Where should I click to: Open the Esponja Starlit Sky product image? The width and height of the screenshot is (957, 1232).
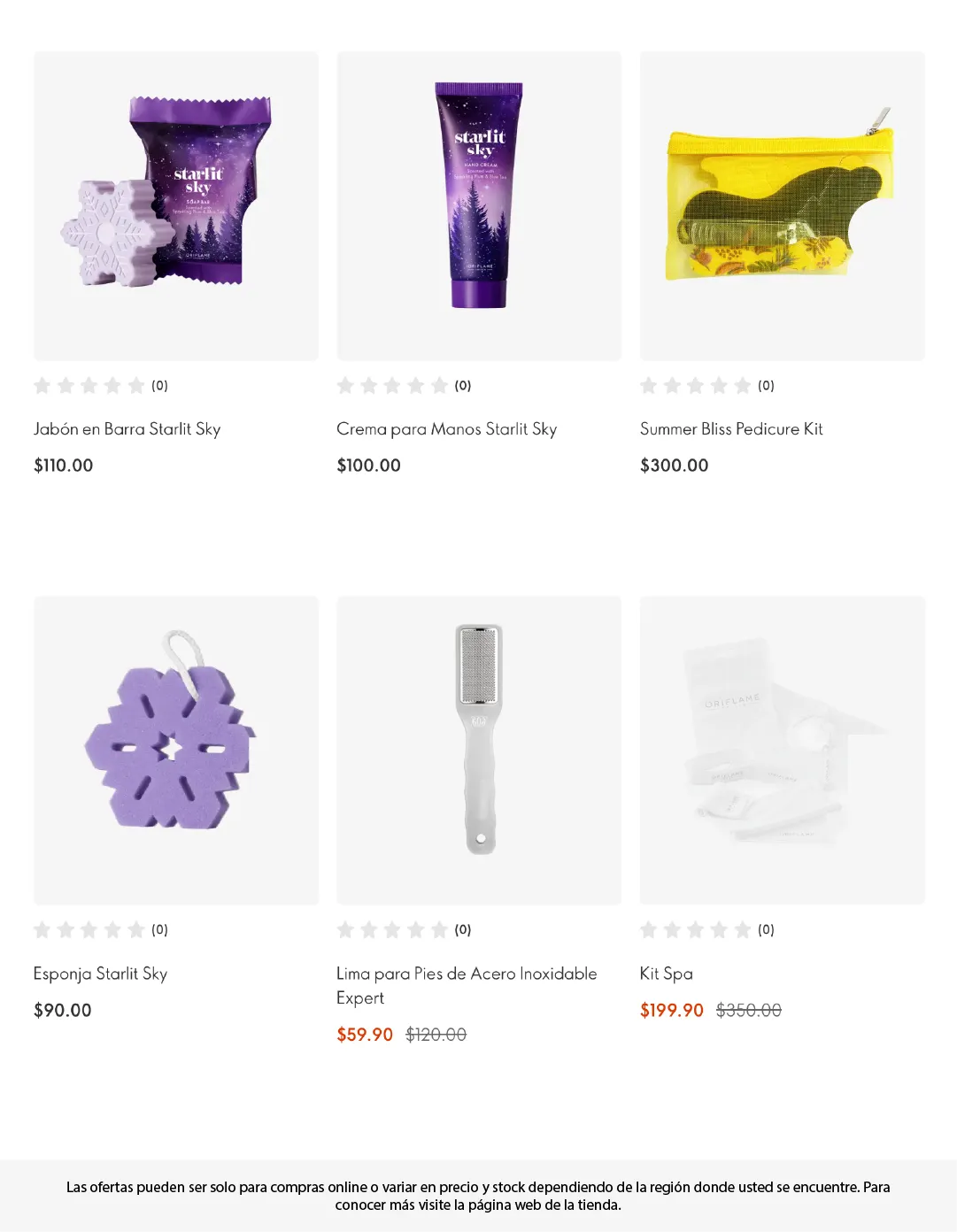(x=175, y=750)
